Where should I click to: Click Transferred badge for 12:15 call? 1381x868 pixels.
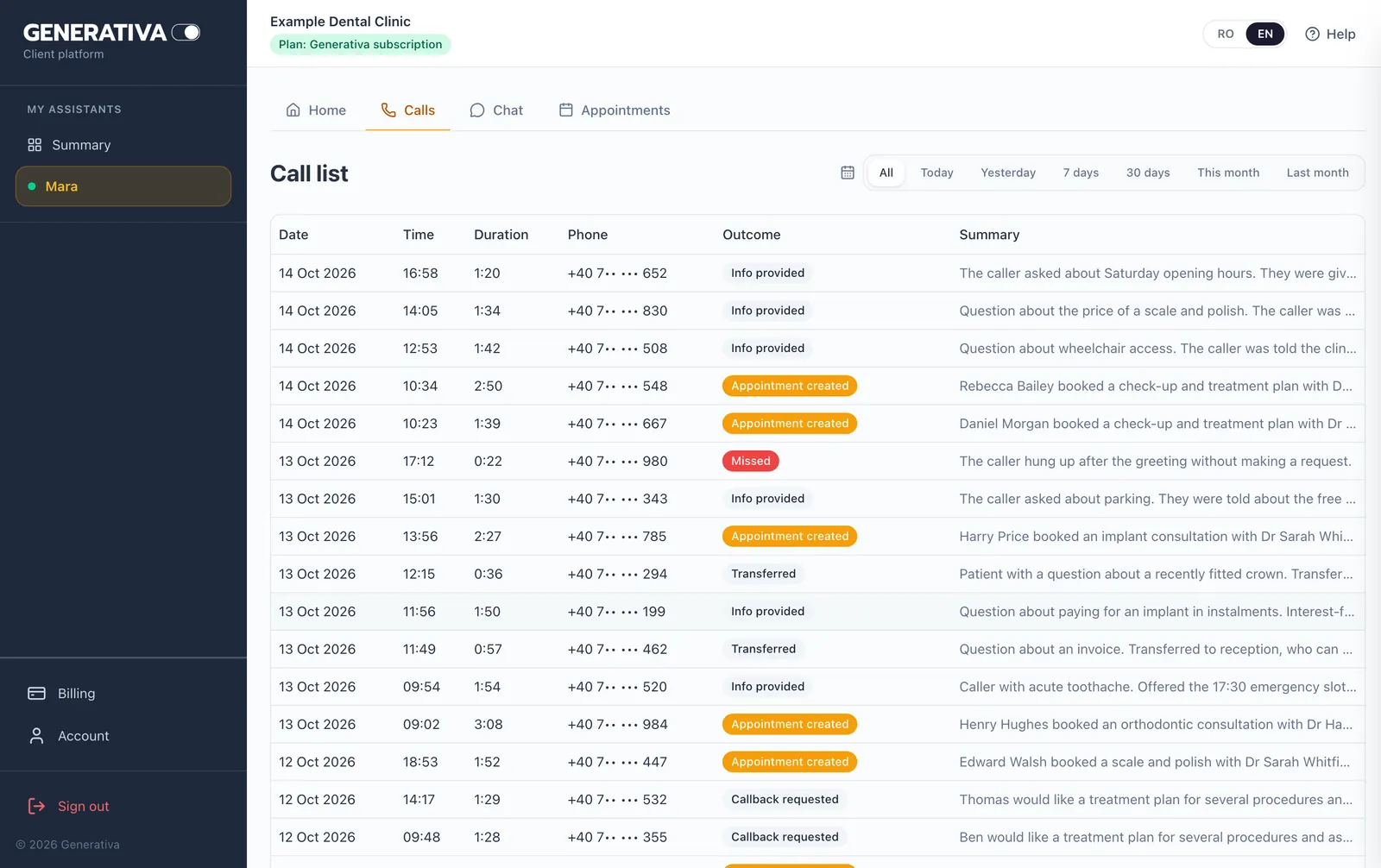pos(763,574)
